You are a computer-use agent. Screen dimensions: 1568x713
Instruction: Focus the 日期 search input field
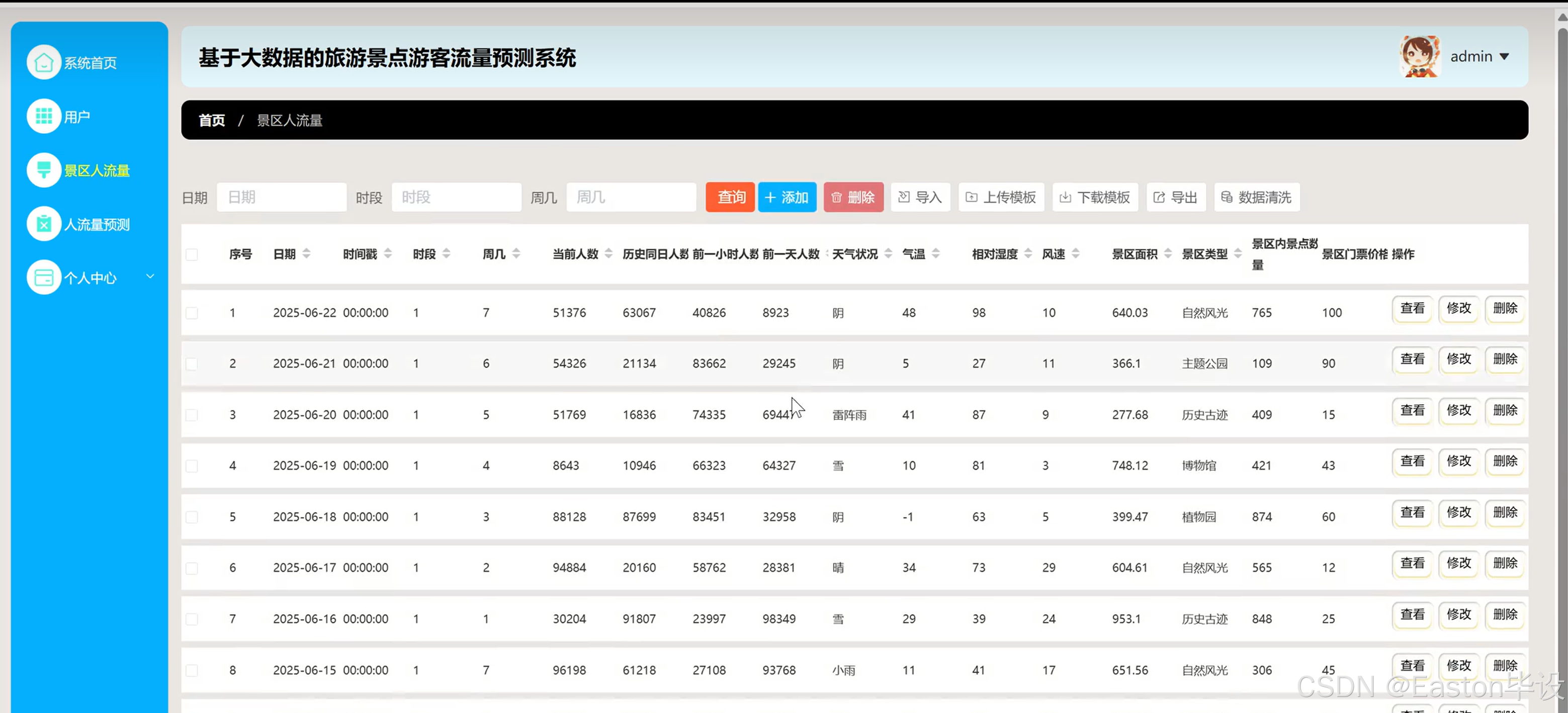[282, 197]
